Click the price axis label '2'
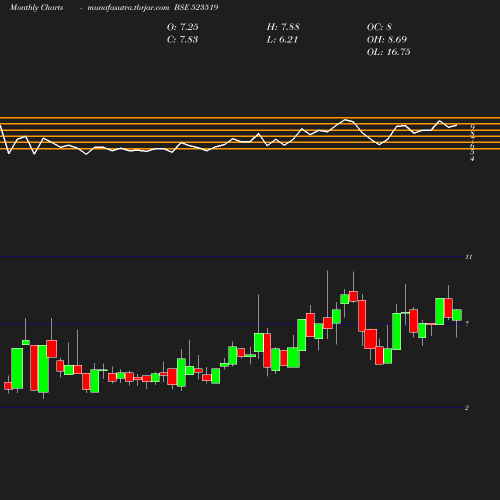This screenshot has width=500, height=500. point(467,408)
